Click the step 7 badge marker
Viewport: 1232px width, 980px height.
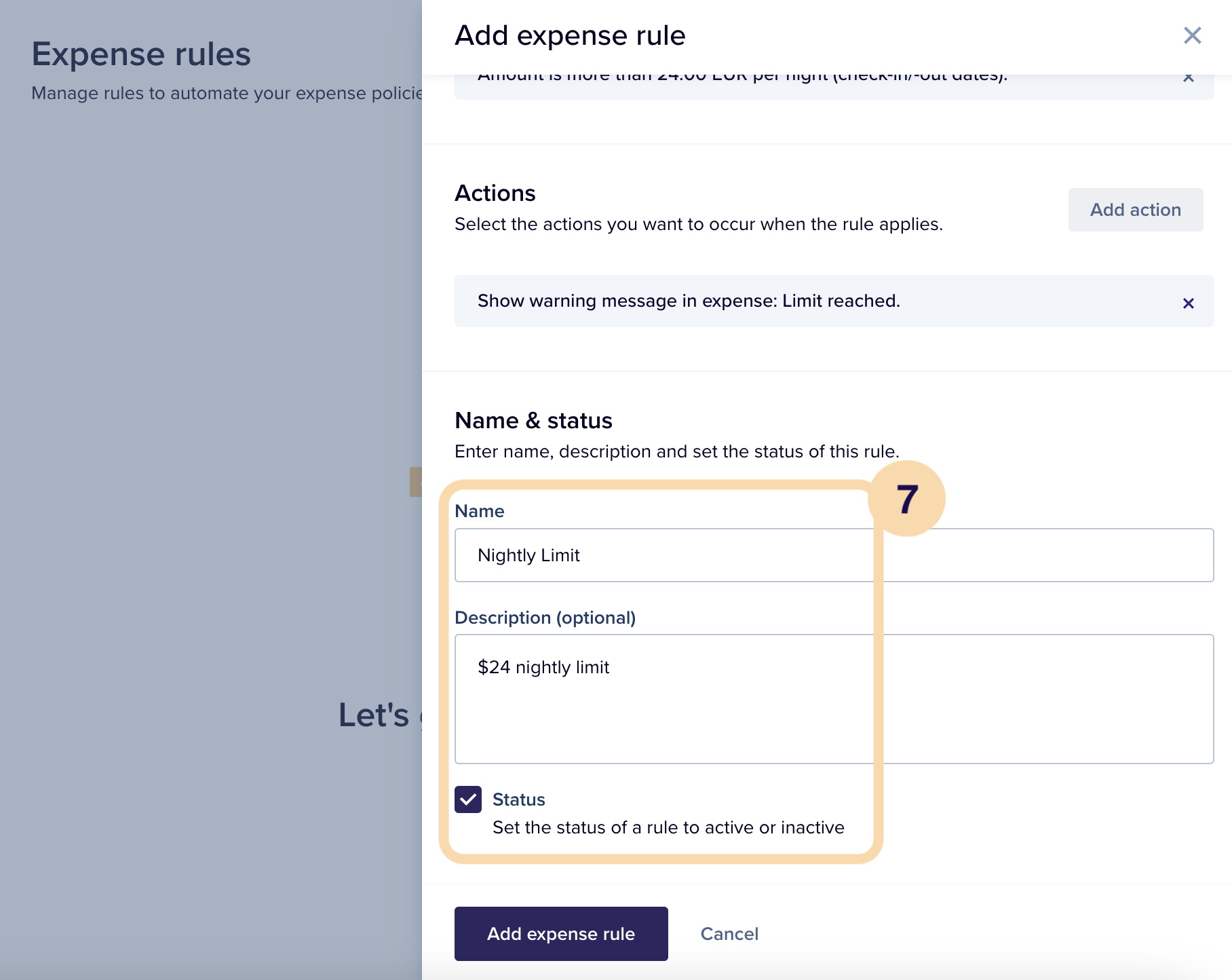(x=907, y=499)
